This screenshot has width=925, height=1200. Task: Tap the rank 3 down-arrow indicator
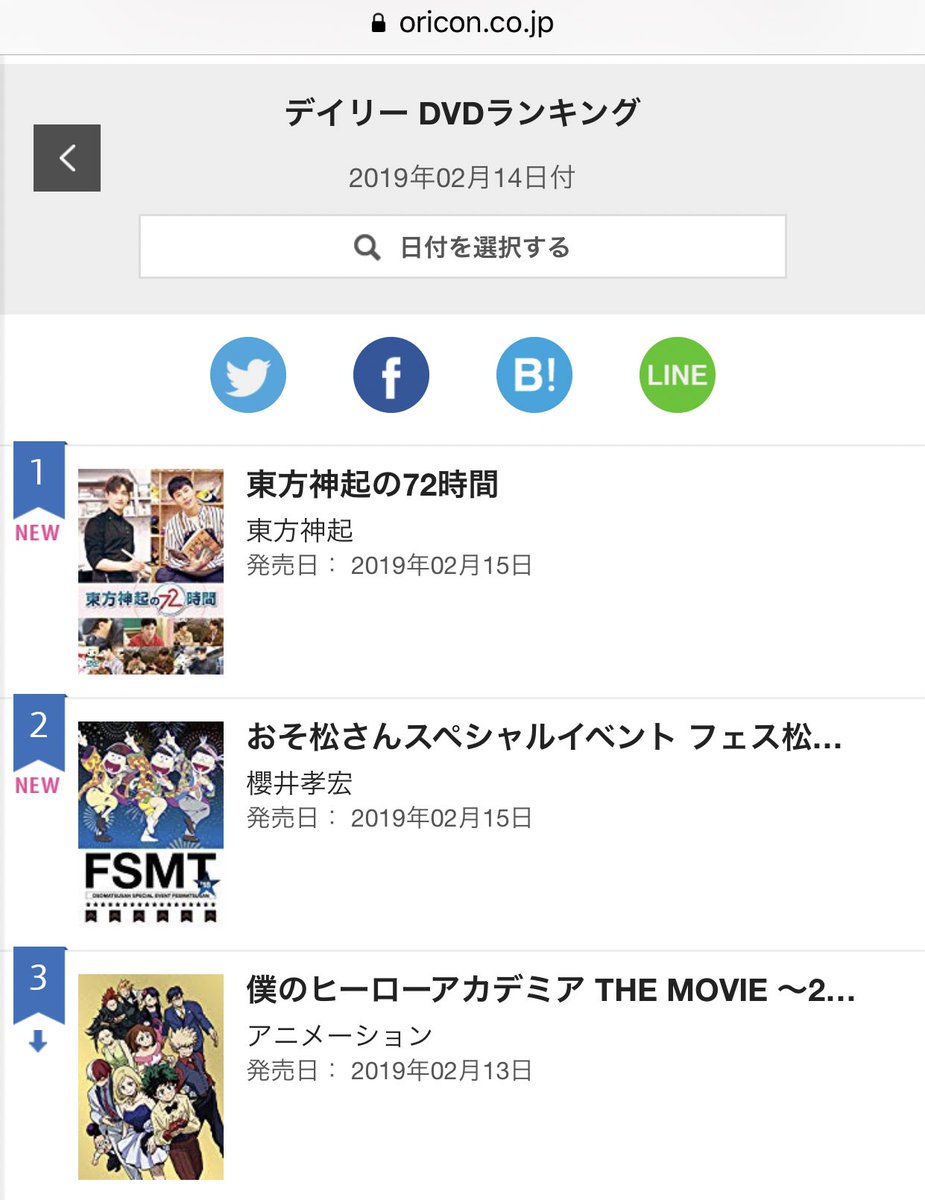pos(38,1042)
